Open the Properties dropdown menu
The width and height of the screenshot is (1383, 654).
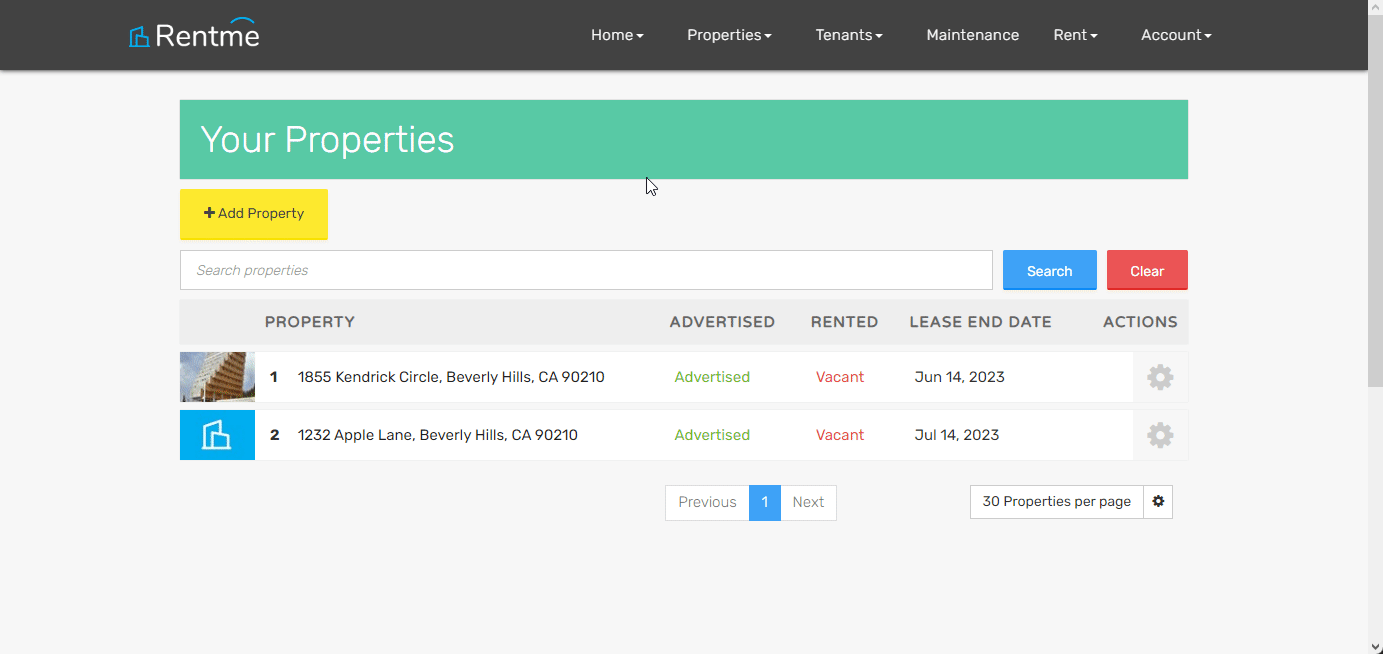729,34
